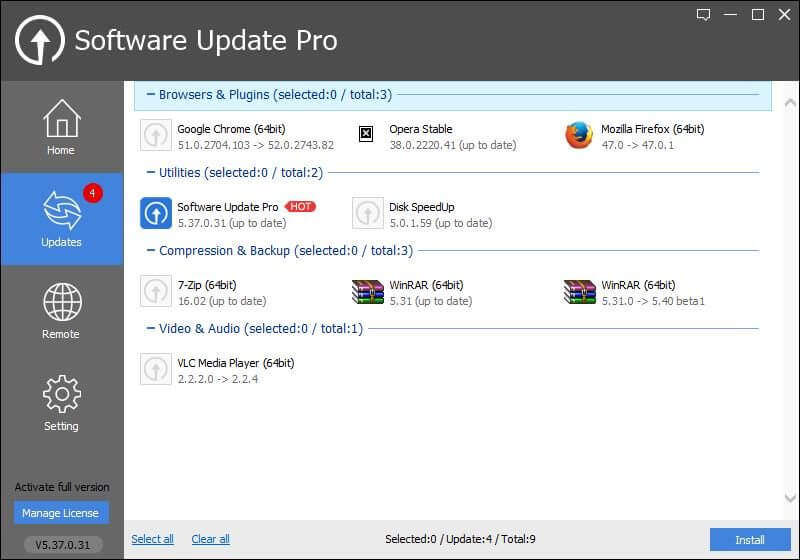Select the Mozilla Firefox icon
Viewport: 800px width, 560px height.
click(579, 135)
